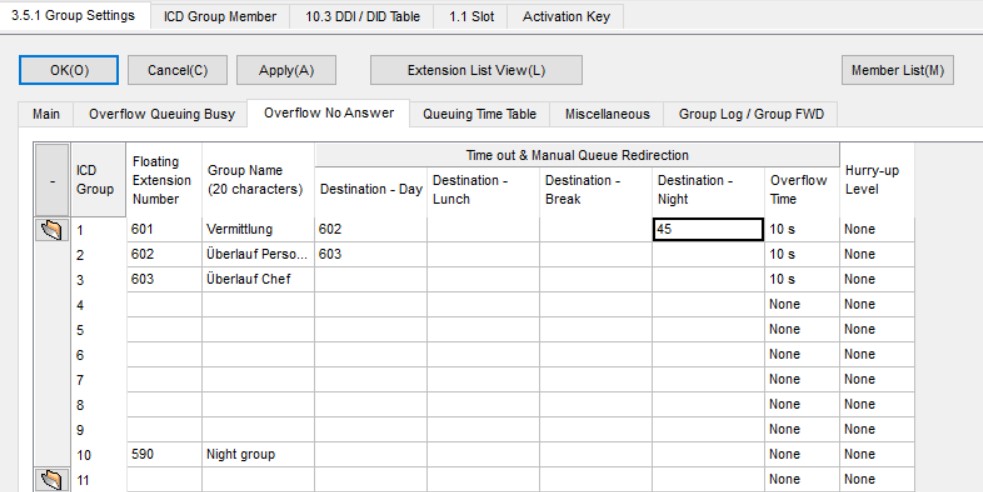Click the empty Destination - Day cell of Überlauf Chef

(371, 280)
